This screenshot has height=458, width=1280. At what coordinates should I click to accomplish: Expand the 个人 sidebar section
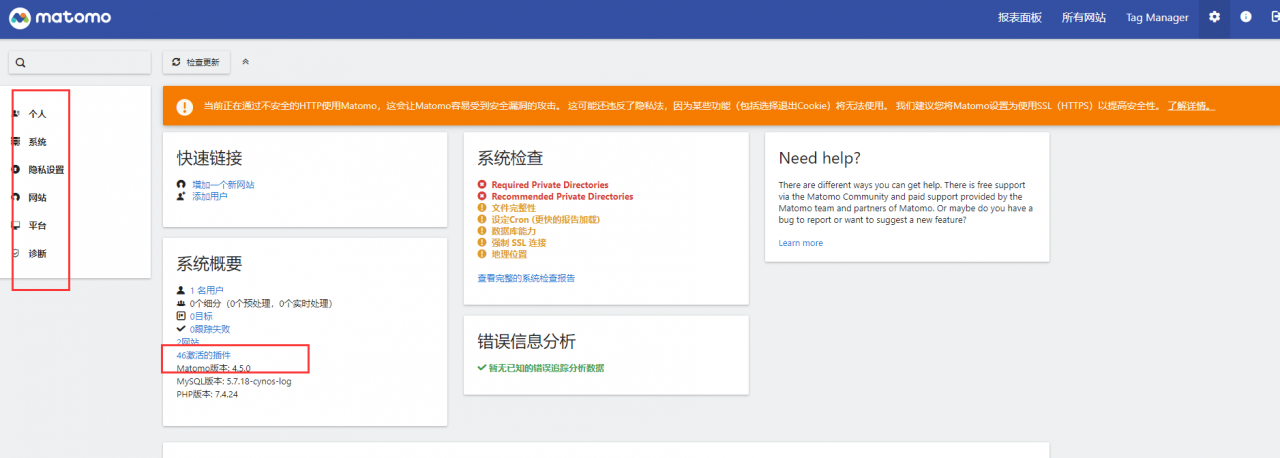click(37, 114)
